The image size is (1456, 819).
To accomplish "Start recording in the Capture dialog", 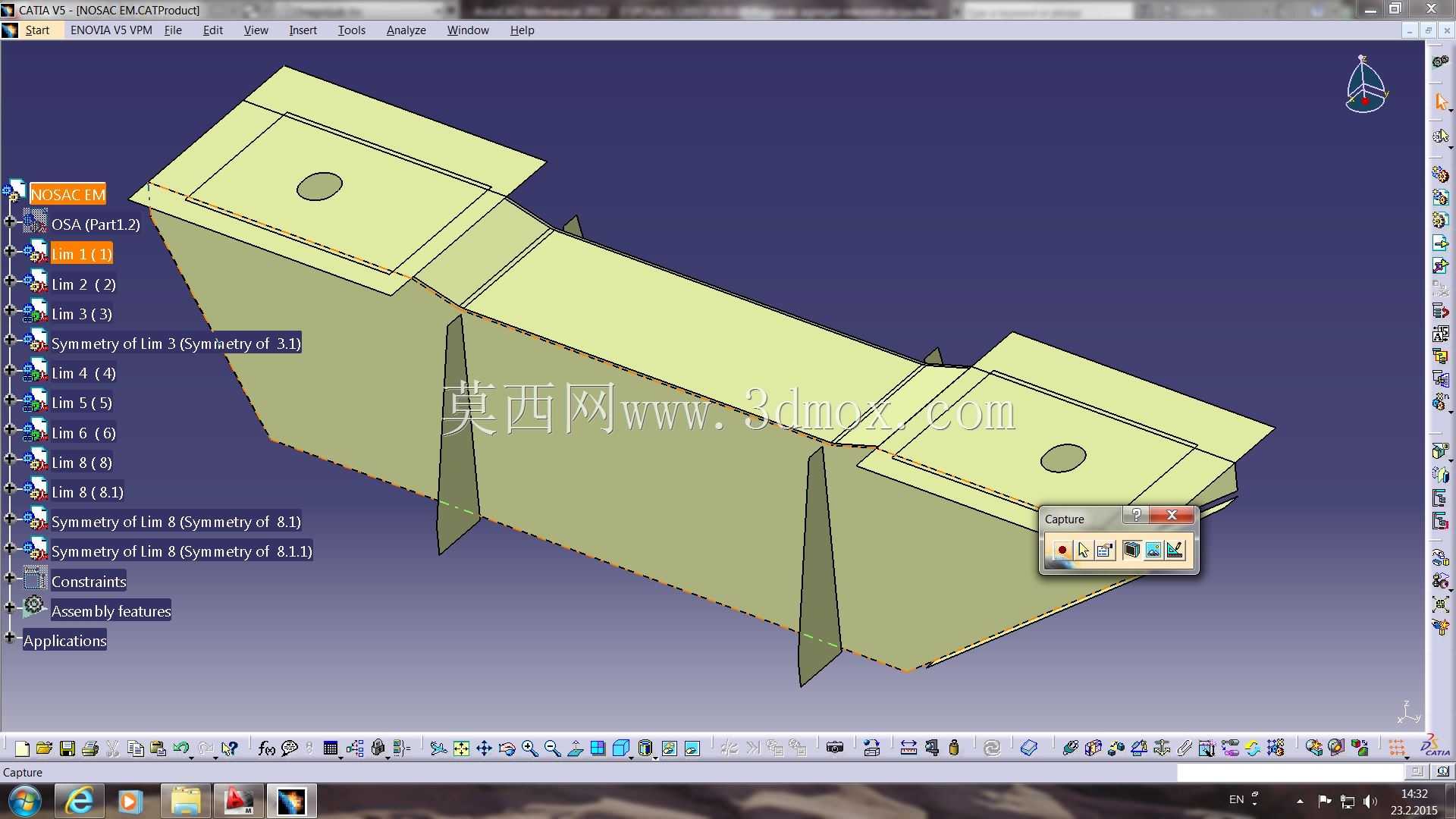I will click(x=1062, y=551).
